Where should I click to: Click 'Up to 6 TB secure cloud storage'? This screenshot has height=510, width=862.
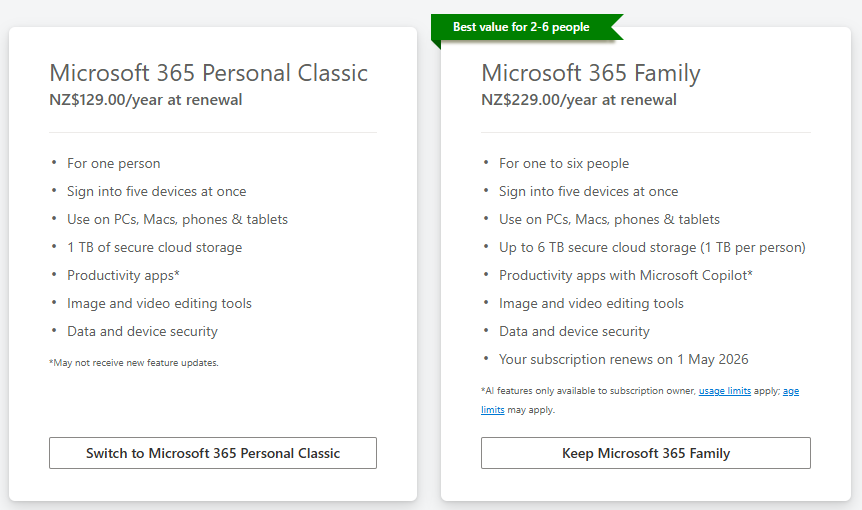pyautogui.click(x=652, y=247)
